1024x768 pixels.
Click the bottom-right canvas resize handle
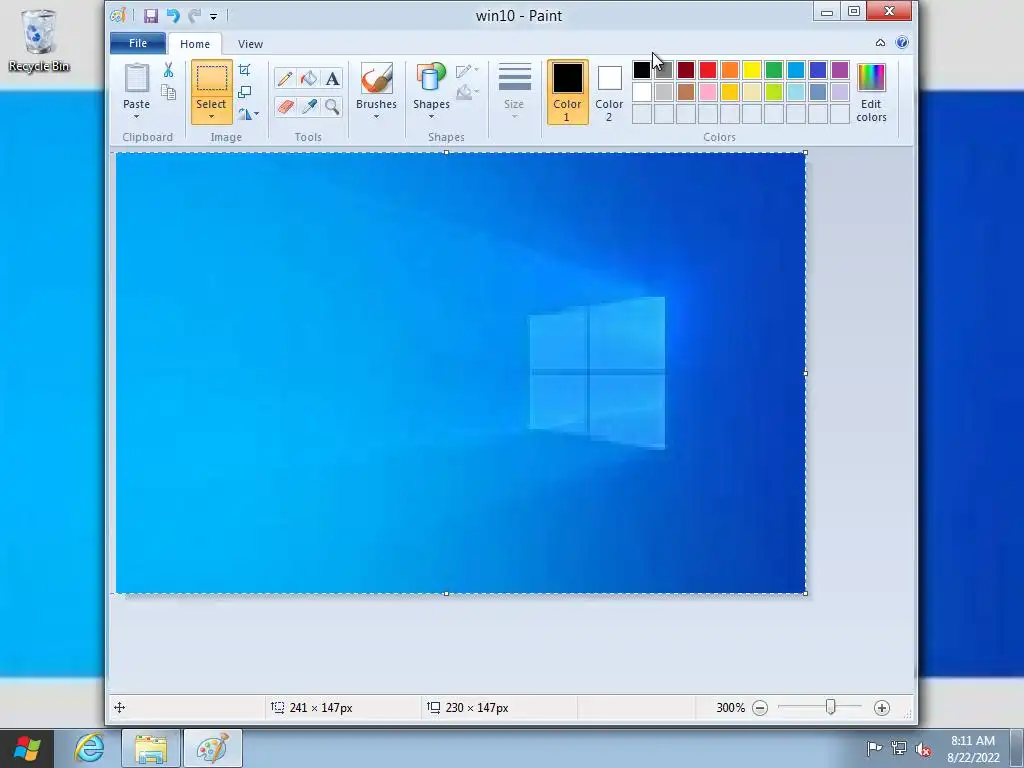pos(805,594)
